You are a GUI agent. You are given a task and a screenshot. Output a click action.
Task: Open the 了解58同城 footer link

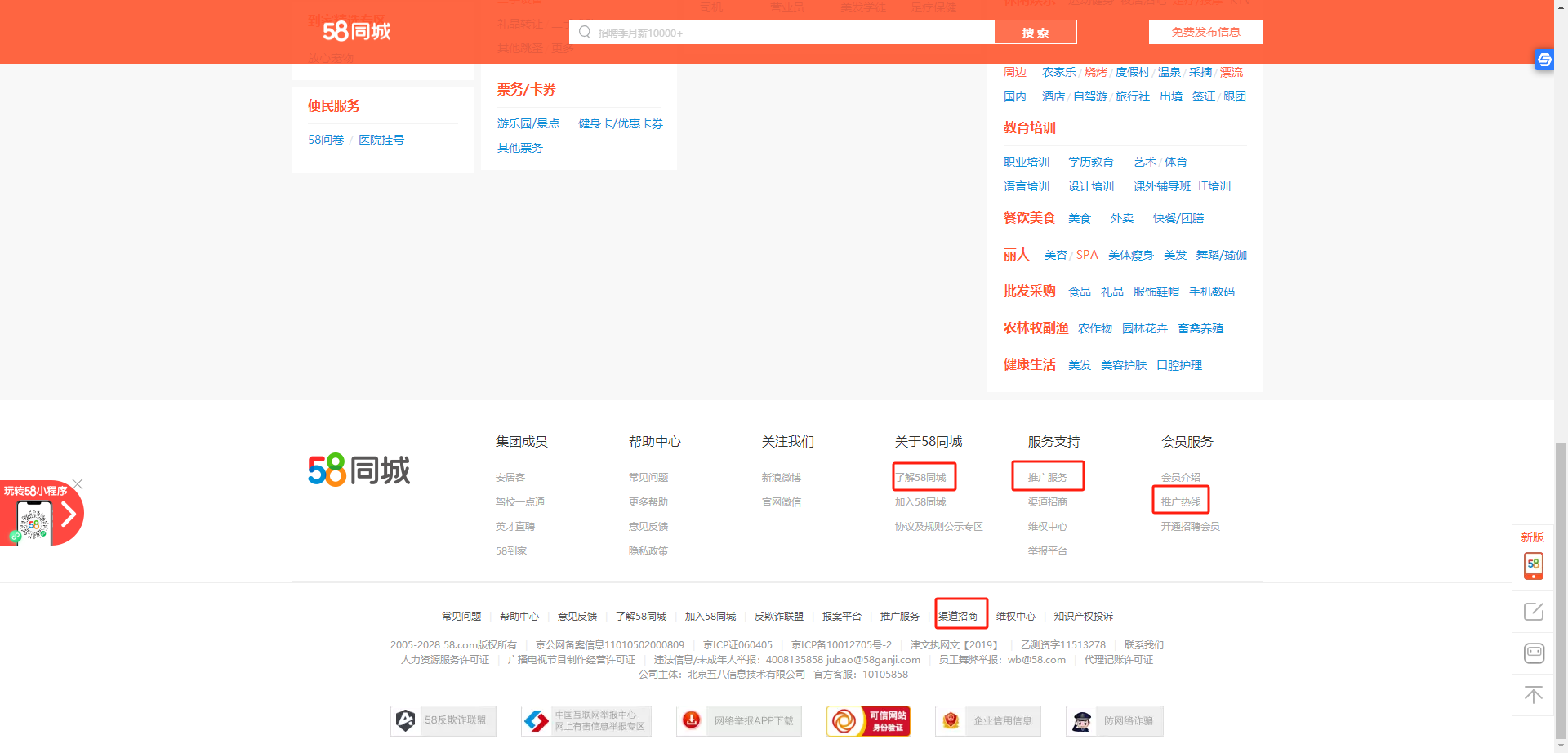[x=923, y=476]
